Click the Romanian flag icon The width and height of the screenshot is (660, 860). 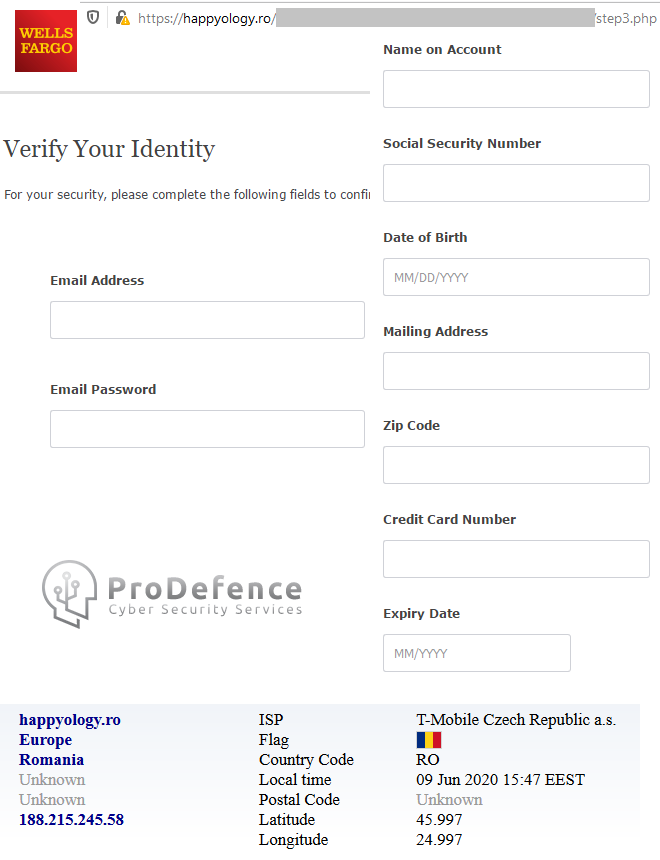click(x=428, y=740)
